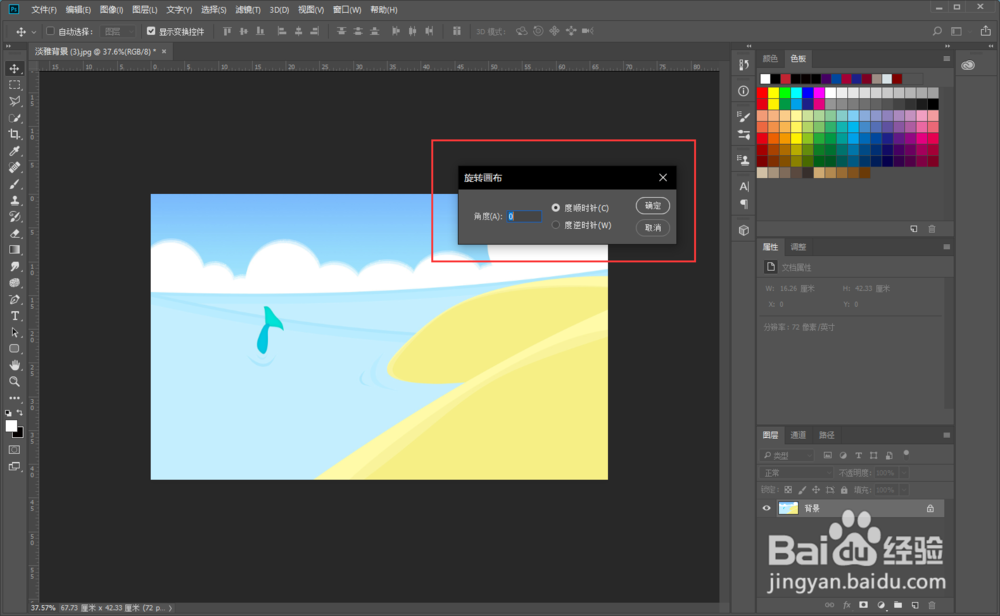The image size is (1000, 616).
Task: Select the Healing Brush tool
Action: tap(14, 168)
